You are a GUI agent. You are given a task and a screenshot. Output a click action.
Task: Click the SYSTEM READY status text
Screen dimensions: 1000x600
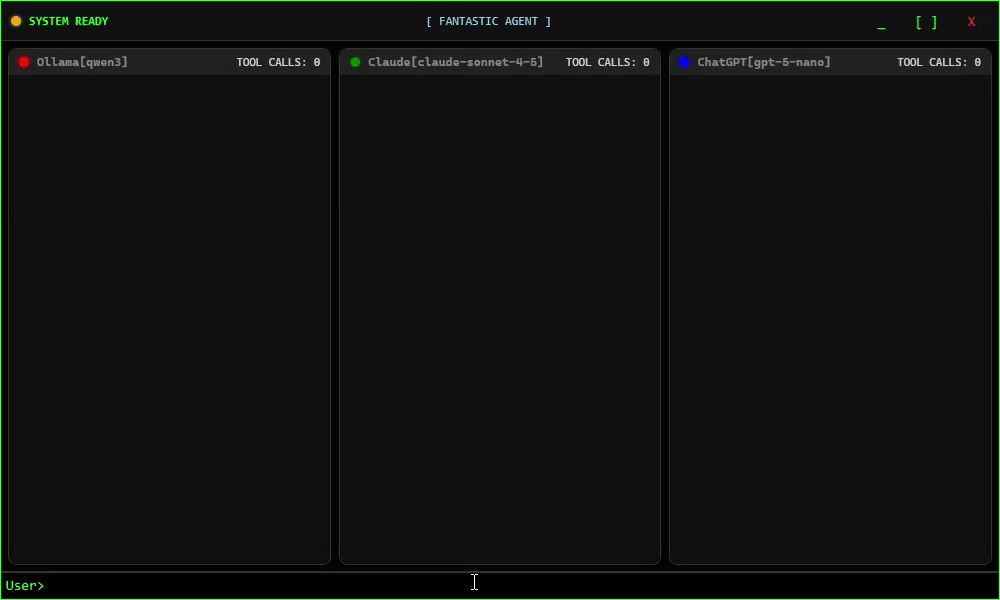68,21
